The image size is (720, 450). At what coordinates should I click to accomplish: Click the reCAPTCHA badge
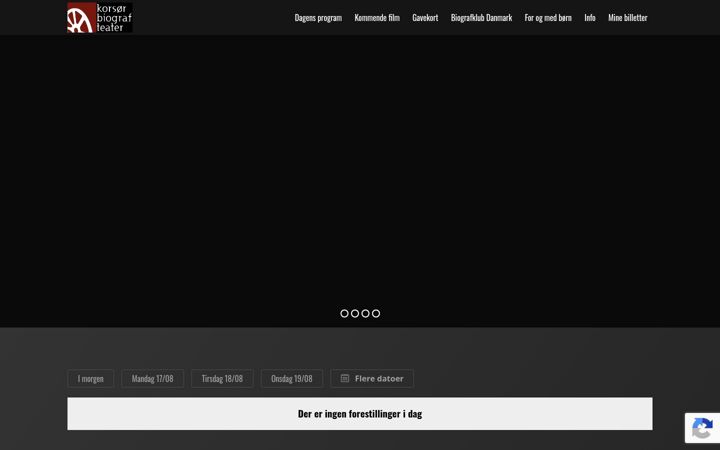702,428
